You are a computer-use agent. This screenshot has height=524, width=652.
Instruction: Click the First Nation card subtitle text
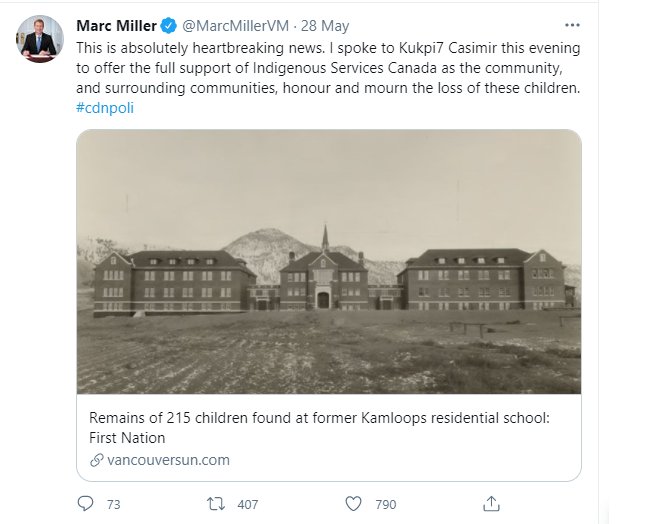click(x=127, y=438)
